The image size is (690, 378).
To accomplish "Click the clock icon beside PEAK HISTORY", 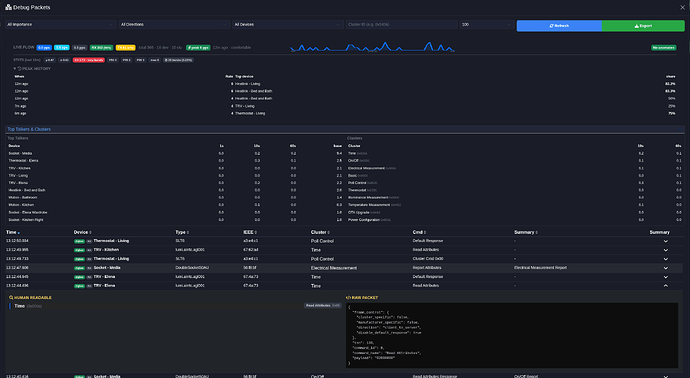I will click(19, 69).
